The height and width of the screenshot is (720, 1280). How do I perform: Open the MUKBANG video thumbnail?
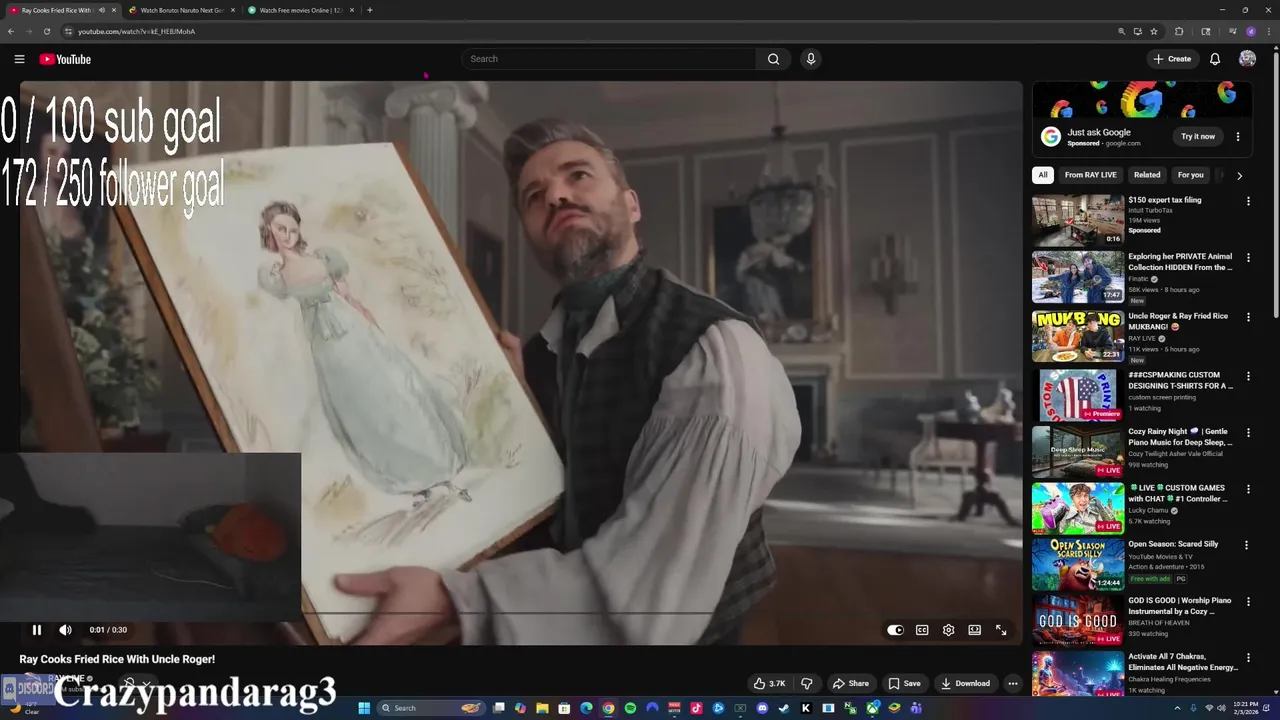pyautogui.click(x=1078, y=335)
